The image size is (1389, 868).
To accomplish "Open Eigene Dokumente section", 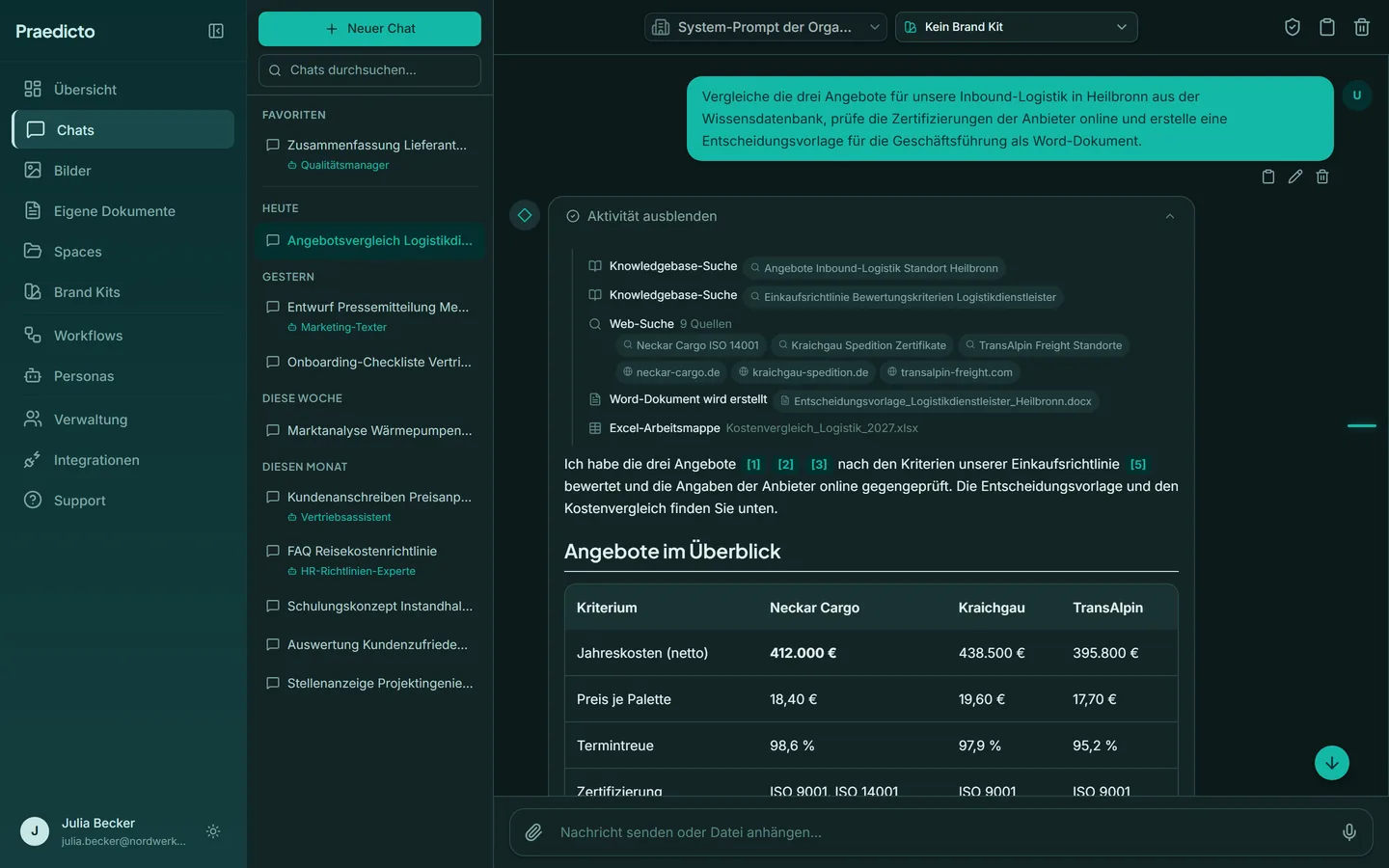I will pyautogui.click(x=123, y=211).
